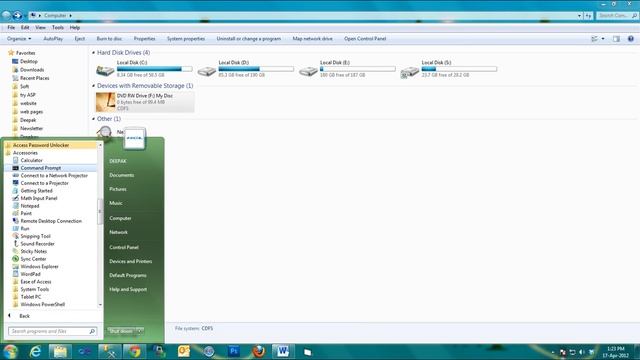The width and height of the screenshot is (640, 360).
Task: Open the Organize dropdown
Action: click(19, 39)
